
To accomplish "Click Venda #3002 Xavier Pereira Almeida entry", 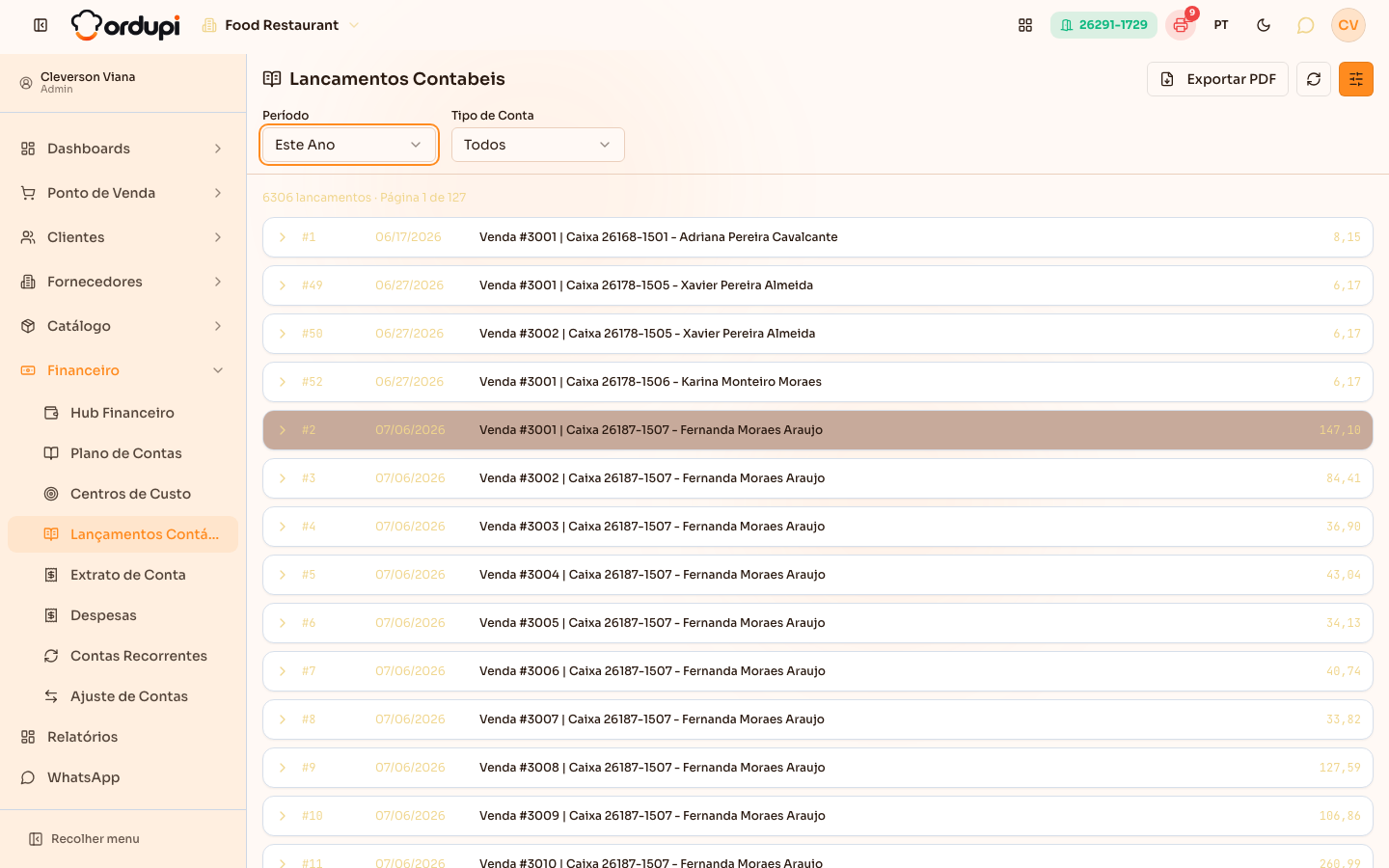I will [x=818, y=334].
